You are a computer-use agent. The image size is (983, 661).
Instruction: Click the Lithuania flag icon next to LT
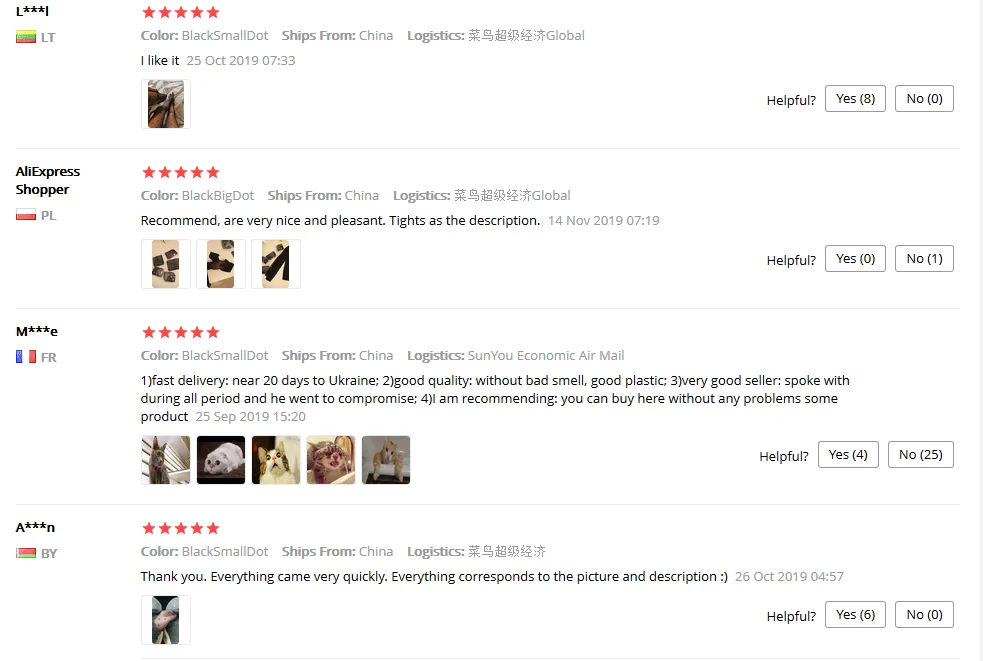[26, 37]
